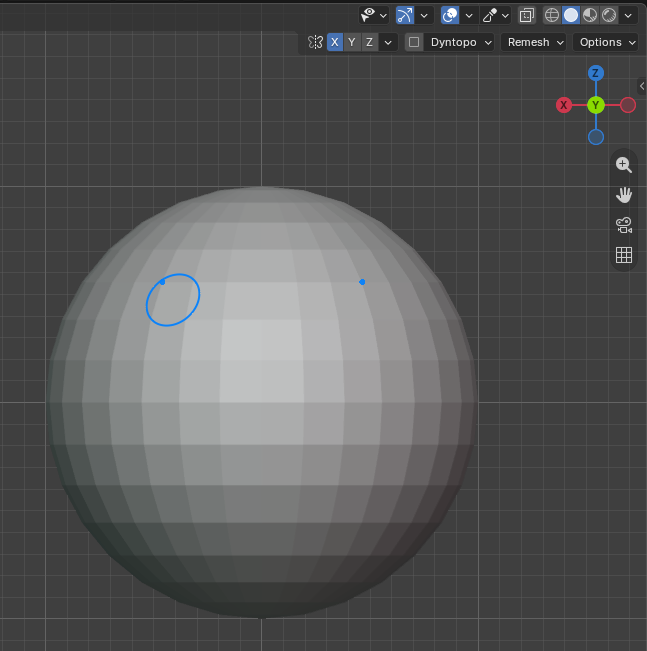Expand the selectability and visibility dropdown arrow
The width and height of the screenshot is (647, 651).
[x=383, y=16]
